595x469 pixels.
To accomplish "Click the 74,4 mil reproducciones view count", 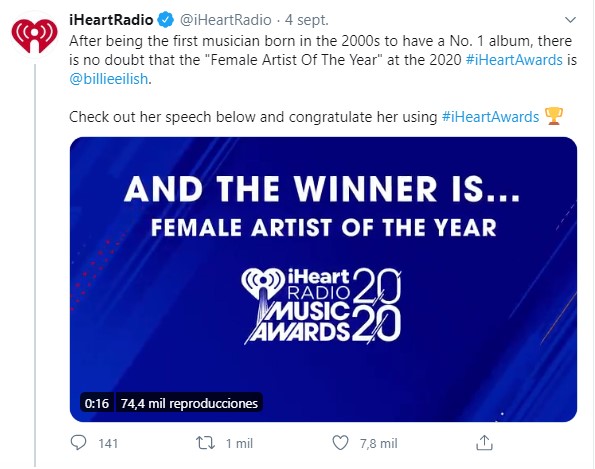I will pos(189,403).
